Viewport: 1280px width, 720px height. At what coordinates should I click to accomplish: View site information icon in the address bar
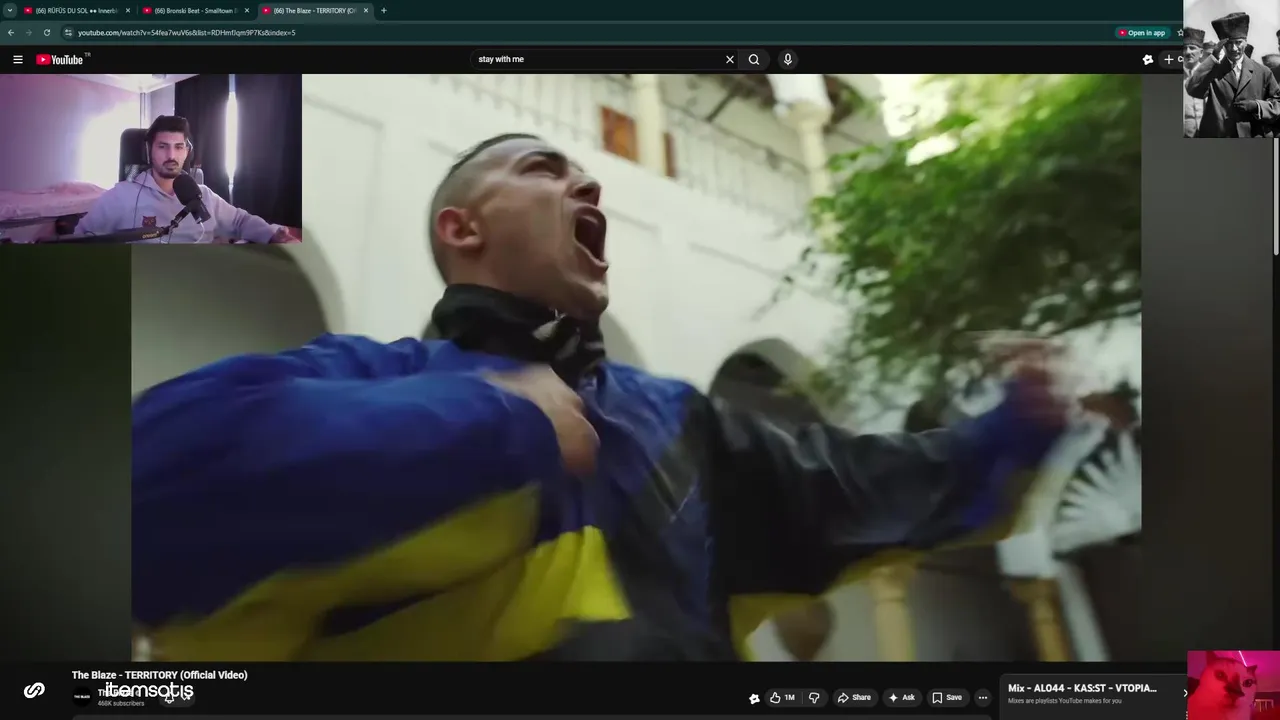click(x=68, y=32)
